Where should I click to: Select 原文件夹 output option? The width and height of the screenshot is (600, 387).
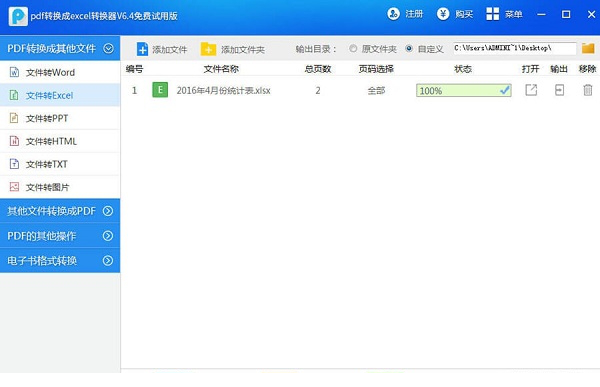tap(353, 49)
